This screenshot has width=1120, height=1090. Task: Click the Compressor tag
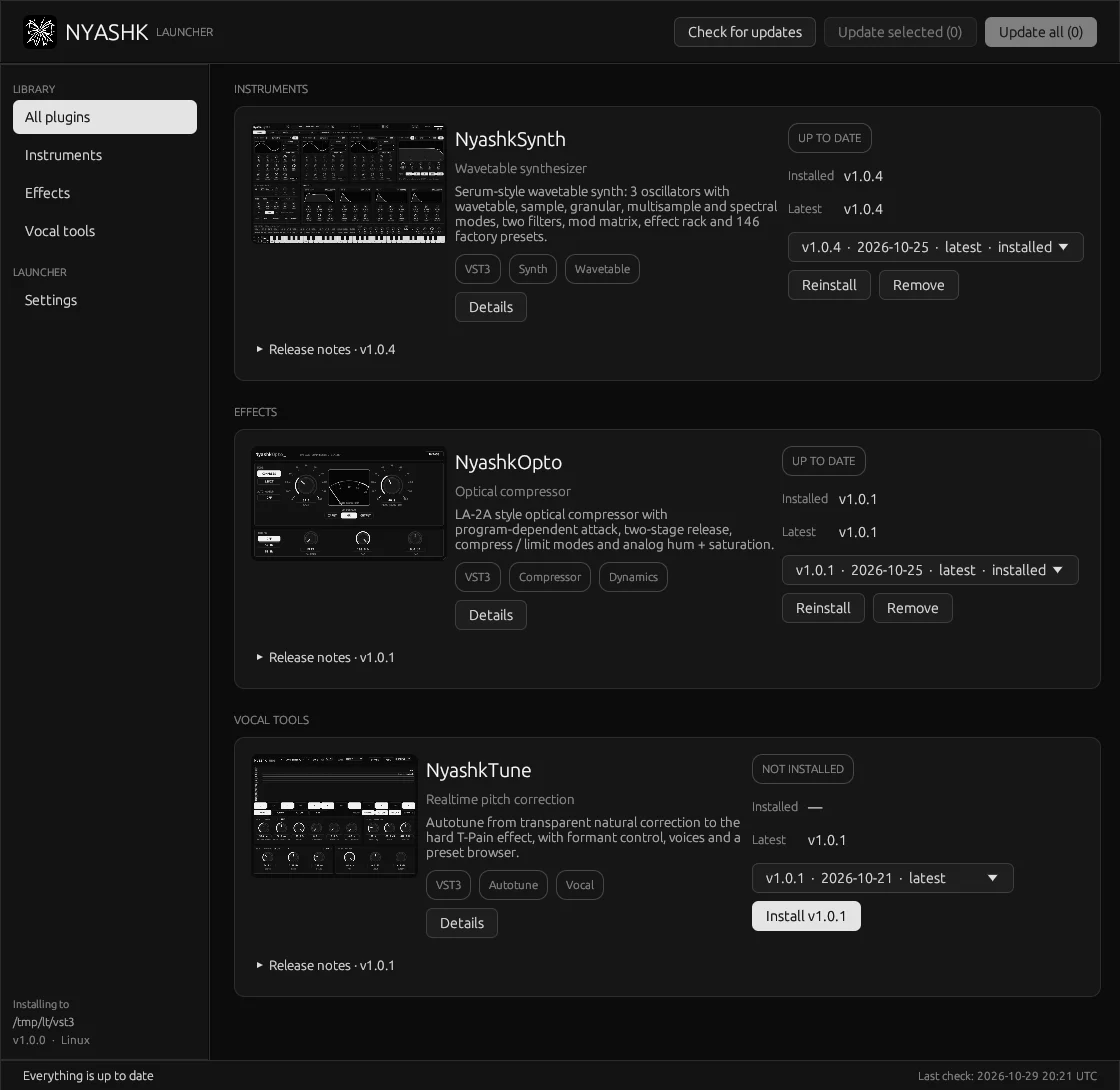pos(549,577)
